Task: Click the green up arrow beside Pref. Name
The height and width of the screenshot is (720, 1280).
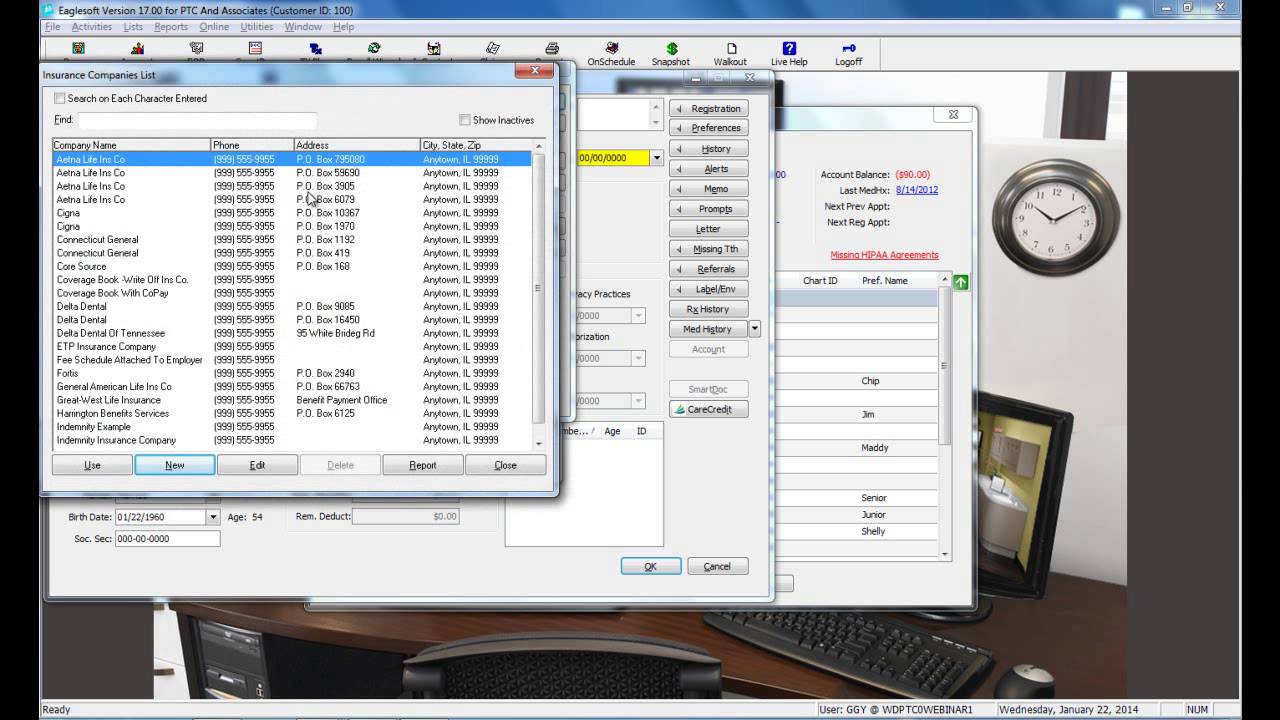Action: (961, 282)
